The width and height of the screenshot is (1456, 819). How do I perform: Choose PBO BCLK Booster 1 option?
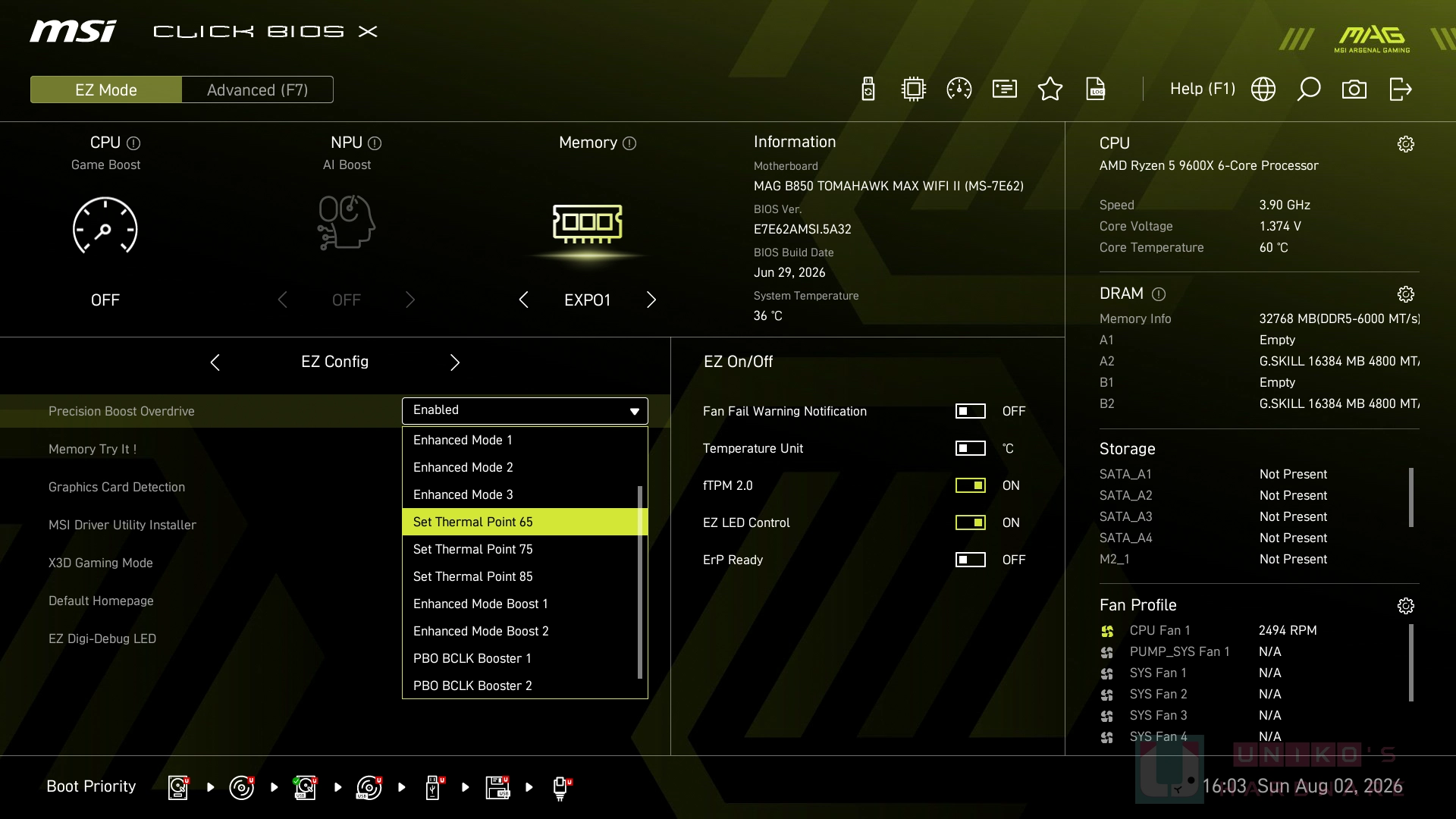coord(520,658)
